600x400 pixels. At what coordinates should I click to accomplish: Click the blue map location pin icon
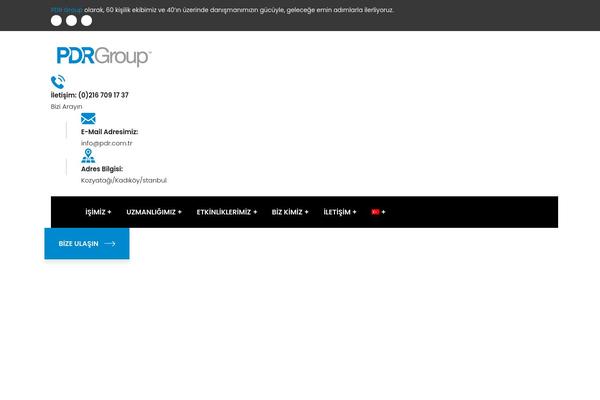pos(88,156)
